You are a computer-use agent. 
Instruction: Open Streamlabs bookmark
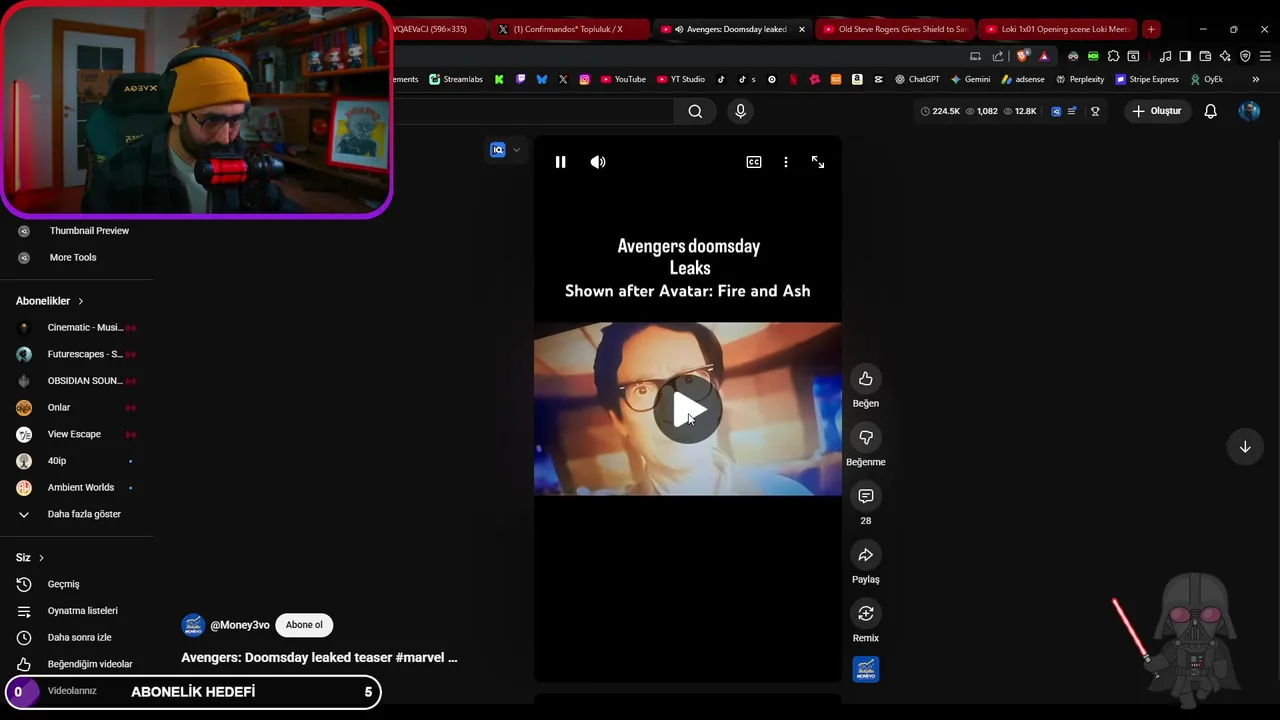tap(455, 79)
